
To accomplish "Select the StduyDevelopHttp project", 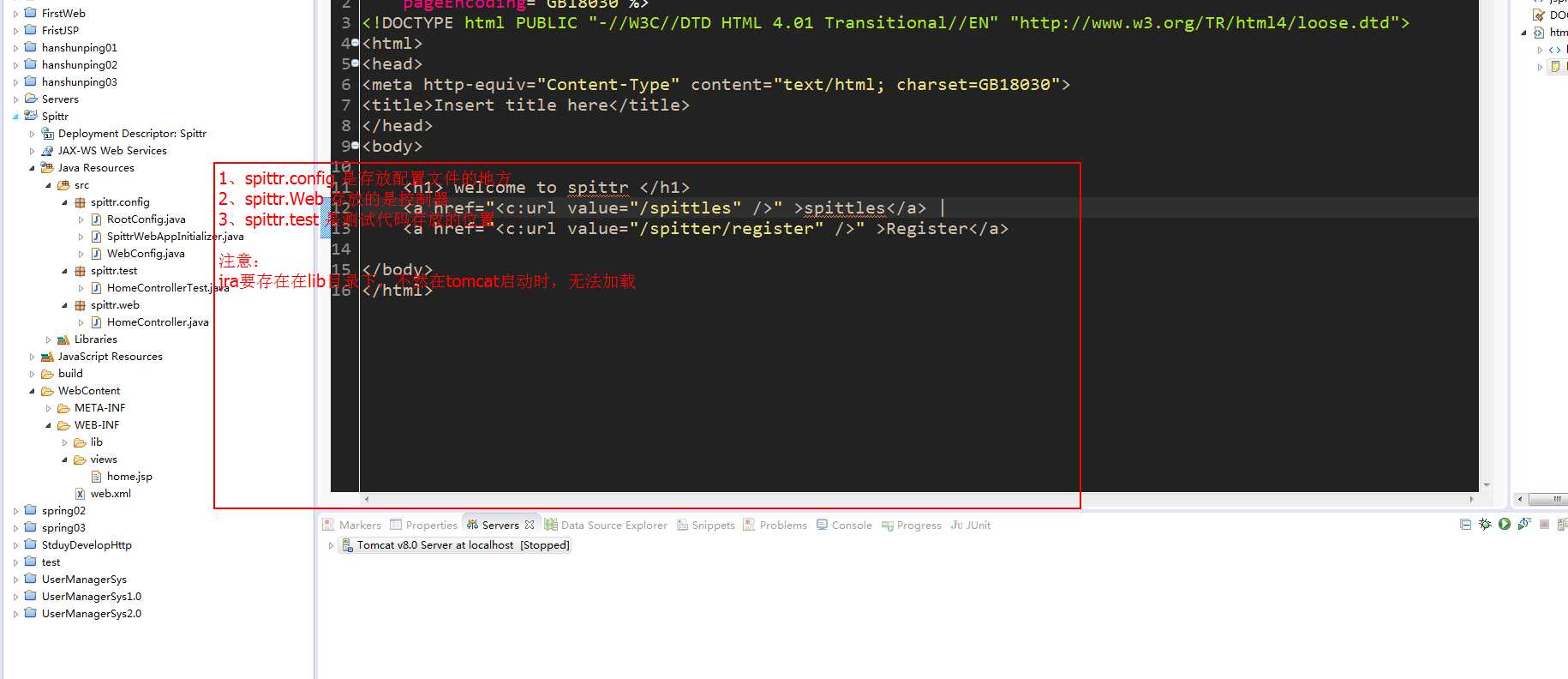I will coord(87,544).
